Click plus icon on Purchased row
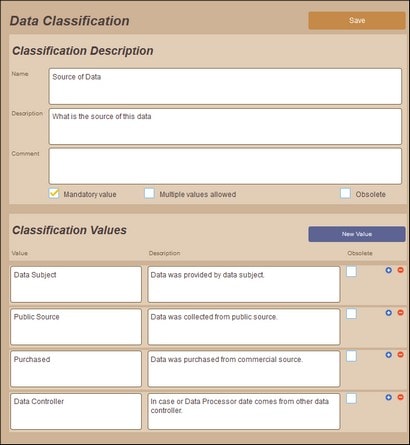This screenshot has height=445, width=410. coord(388,355)
